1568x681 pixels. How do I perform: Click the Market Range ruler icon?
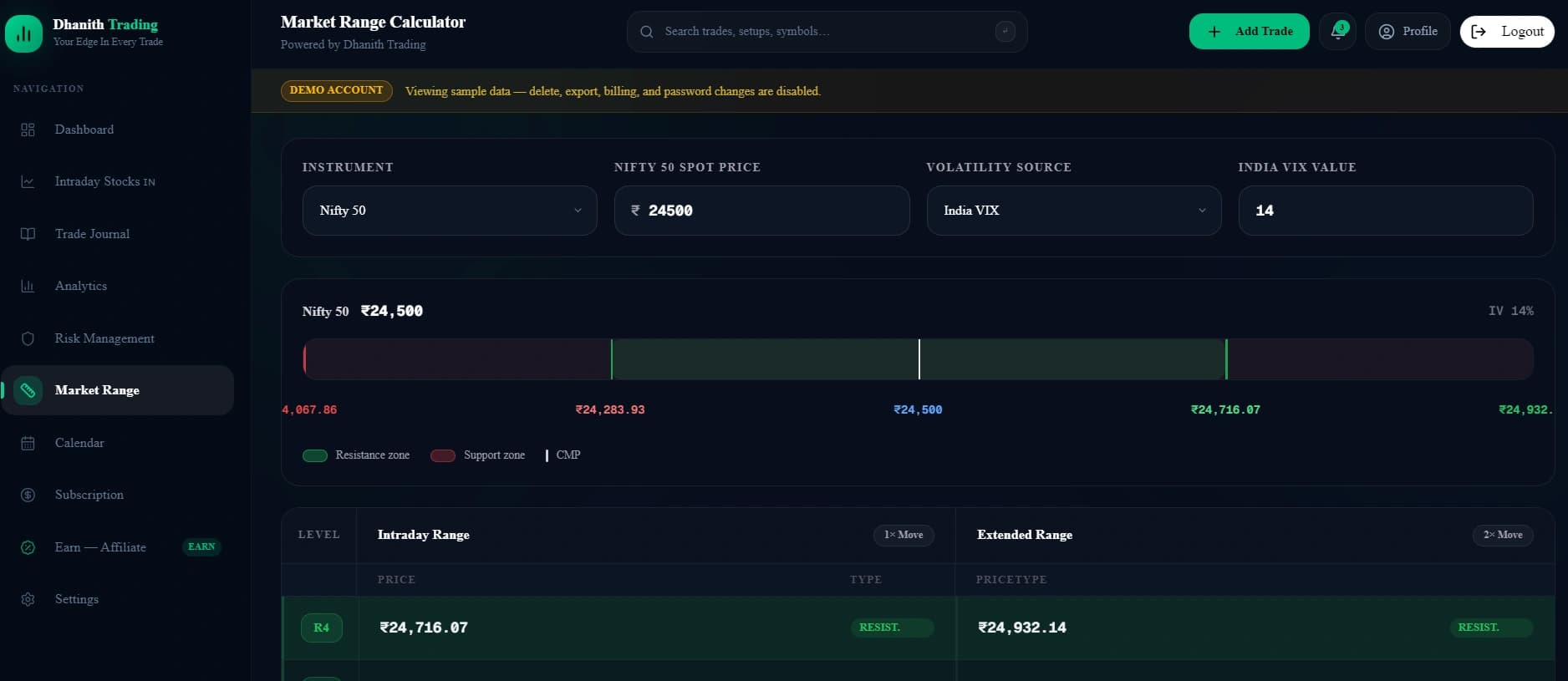28,390
